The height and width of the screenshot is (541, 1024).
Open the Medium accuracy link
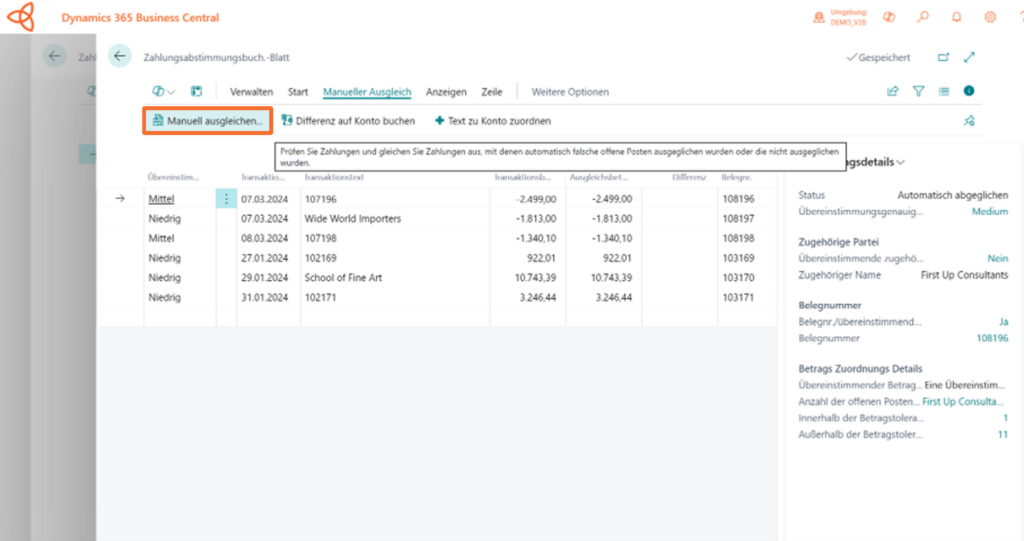pos(990,212)
